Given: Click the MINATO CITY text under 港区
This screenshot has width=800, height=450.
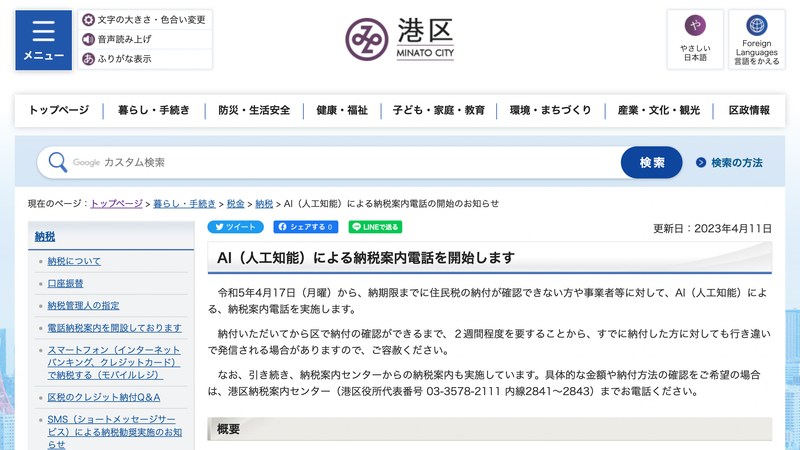Looking at the screenshot, I should 425,53.
